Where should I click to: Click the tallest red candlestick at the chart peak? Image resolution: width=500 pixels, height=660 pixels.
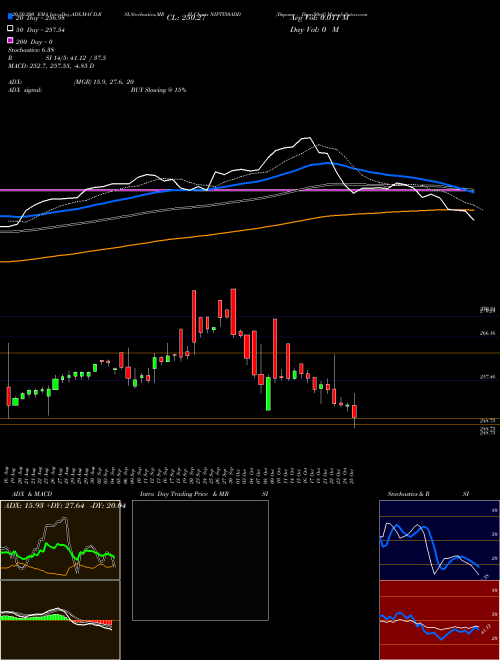(233, 312)
